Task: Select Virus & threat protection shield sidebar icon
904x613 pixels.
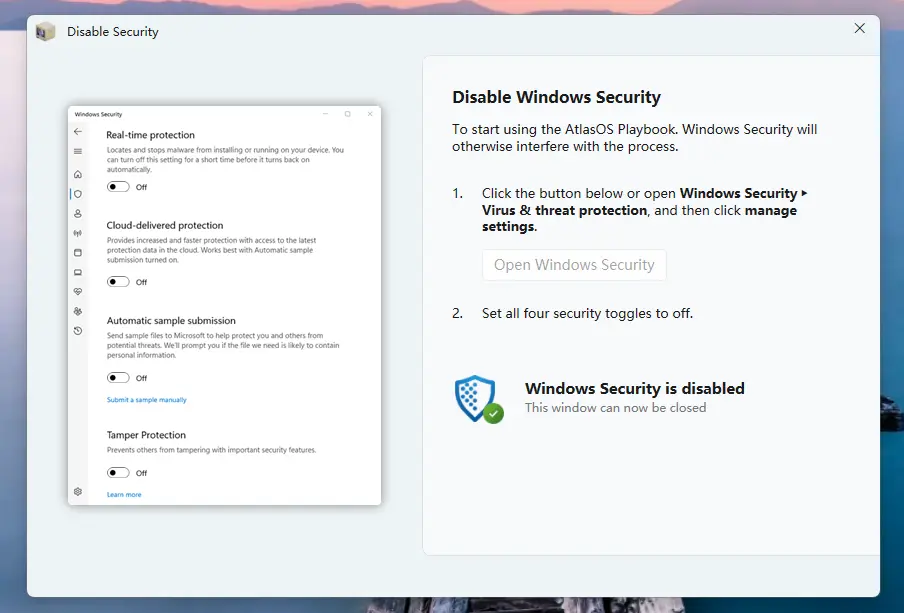Action: click(78, 194)
